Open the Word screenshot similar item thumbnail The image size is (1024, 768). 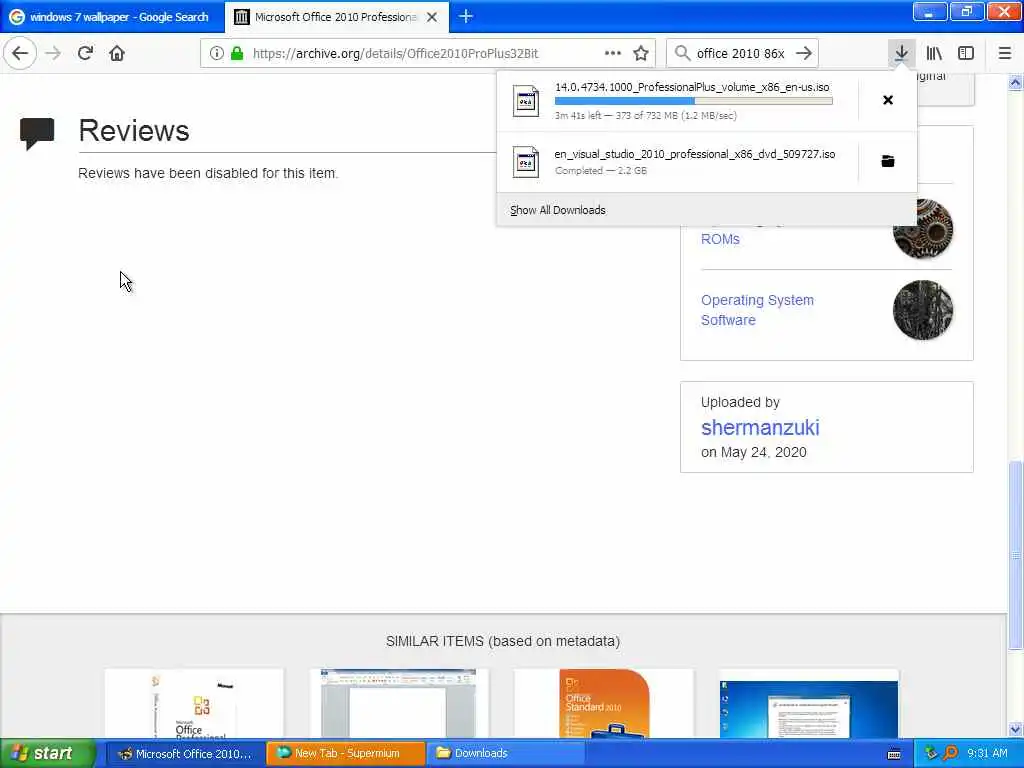[x=399, y=703]
